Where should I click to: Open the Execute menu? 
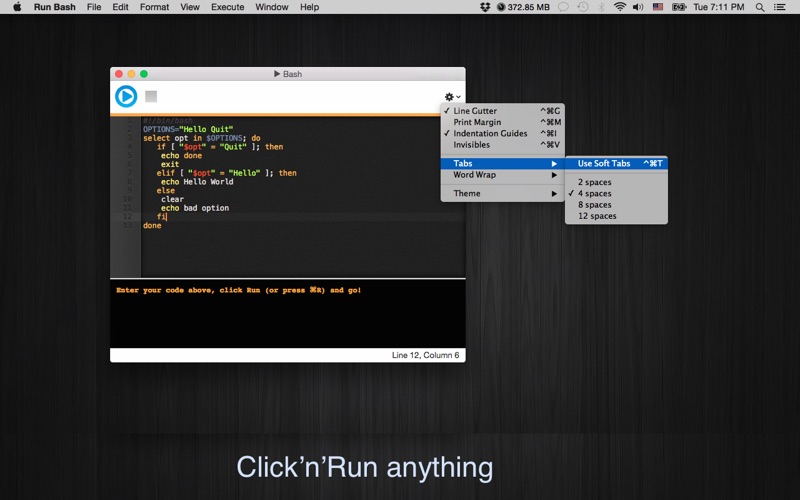tap(228, 7)
